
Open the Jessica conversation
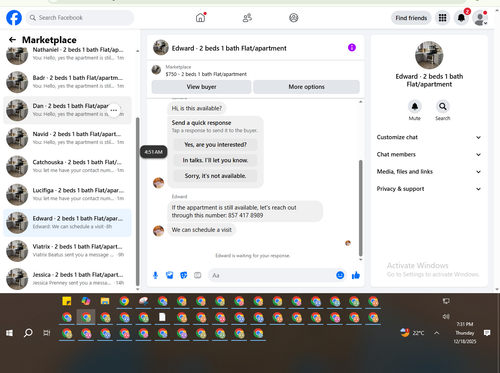tap(67, 279)
